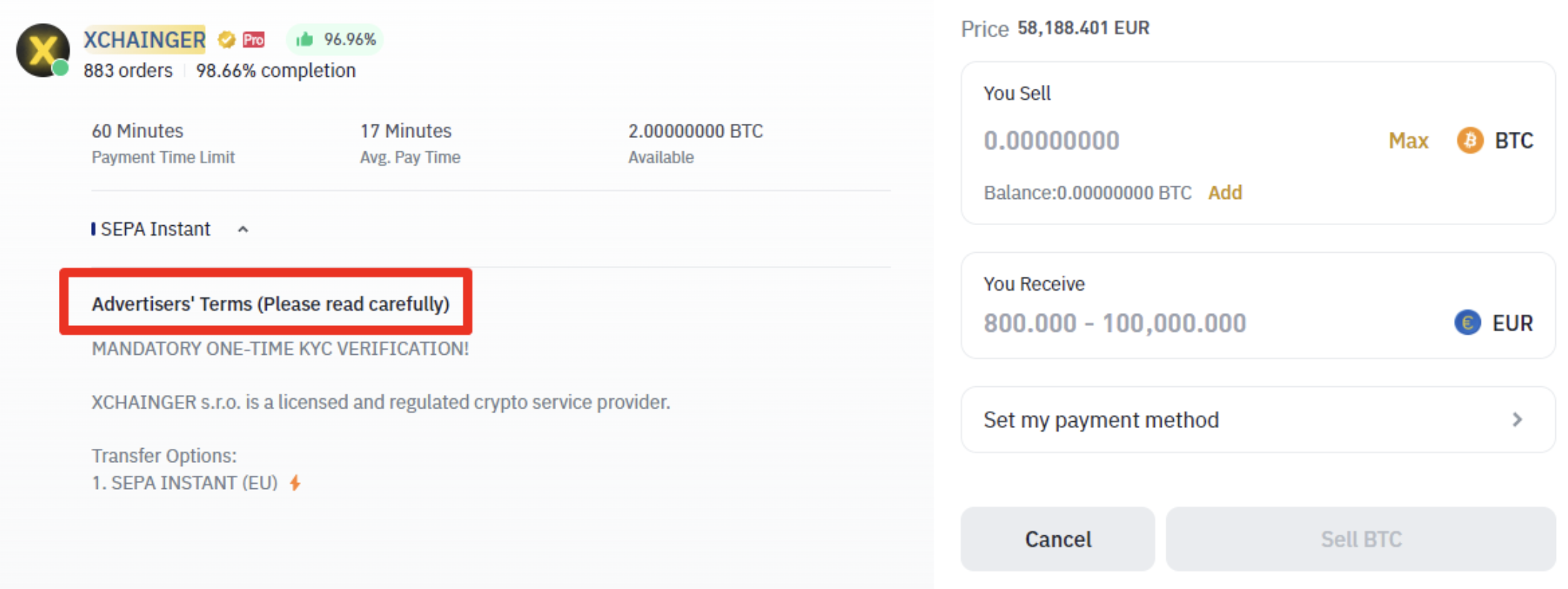Click the red Pro badge icon
The image size is (1568, 589).
(x=253, y=40)
